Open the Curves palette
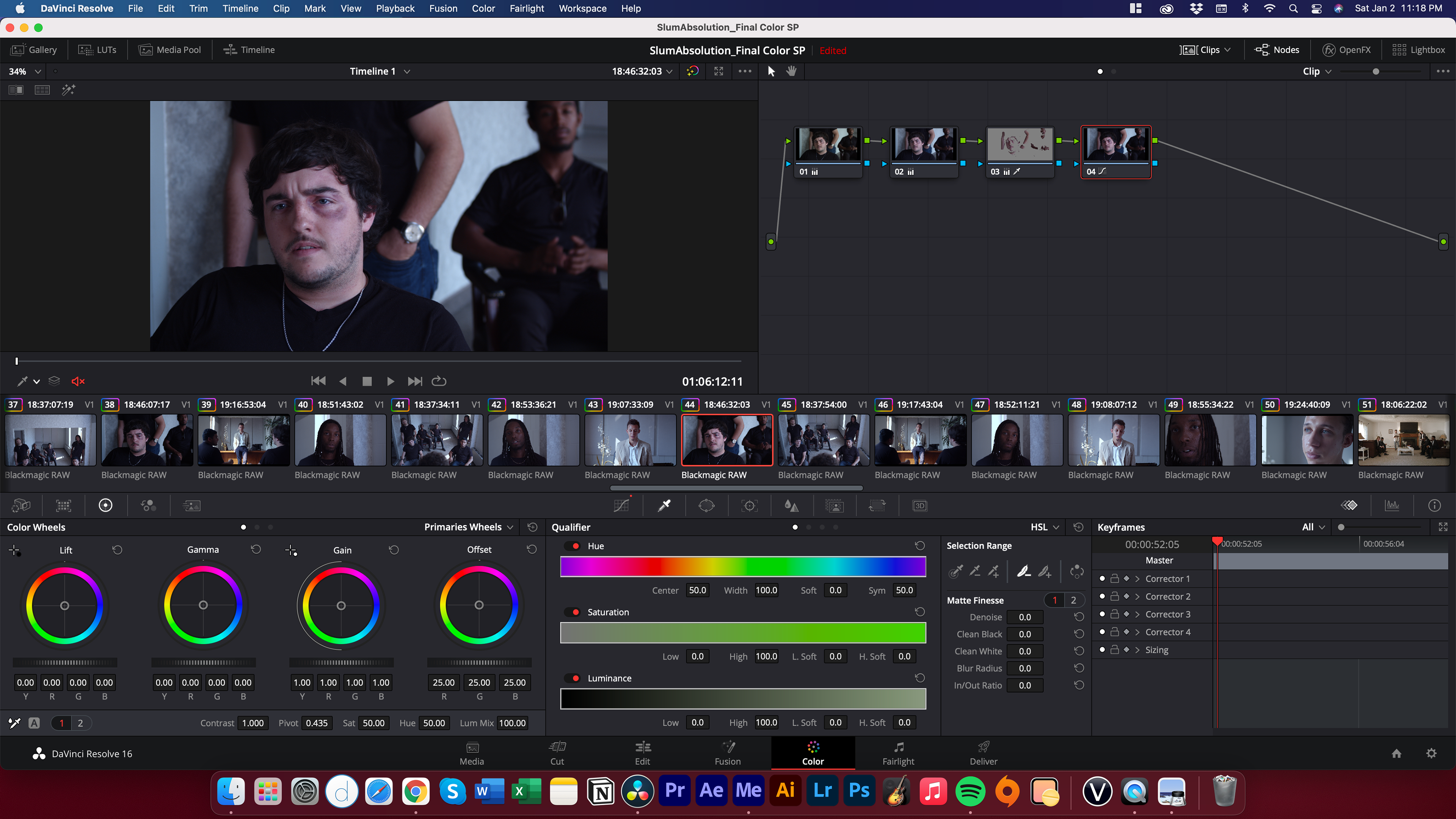This screenshot has width=1456, height=819. click(622, 505)
